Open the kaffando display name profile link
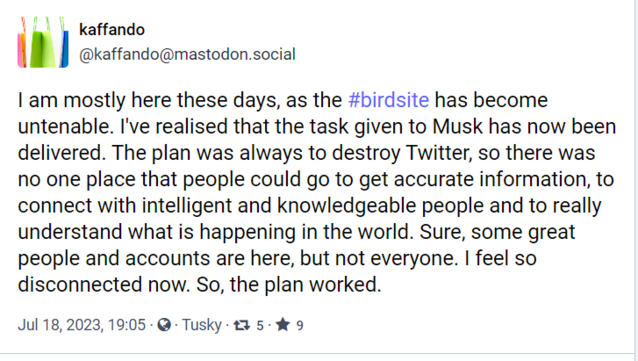This screenshot has height=361, width=638. [x=112, y=30]
